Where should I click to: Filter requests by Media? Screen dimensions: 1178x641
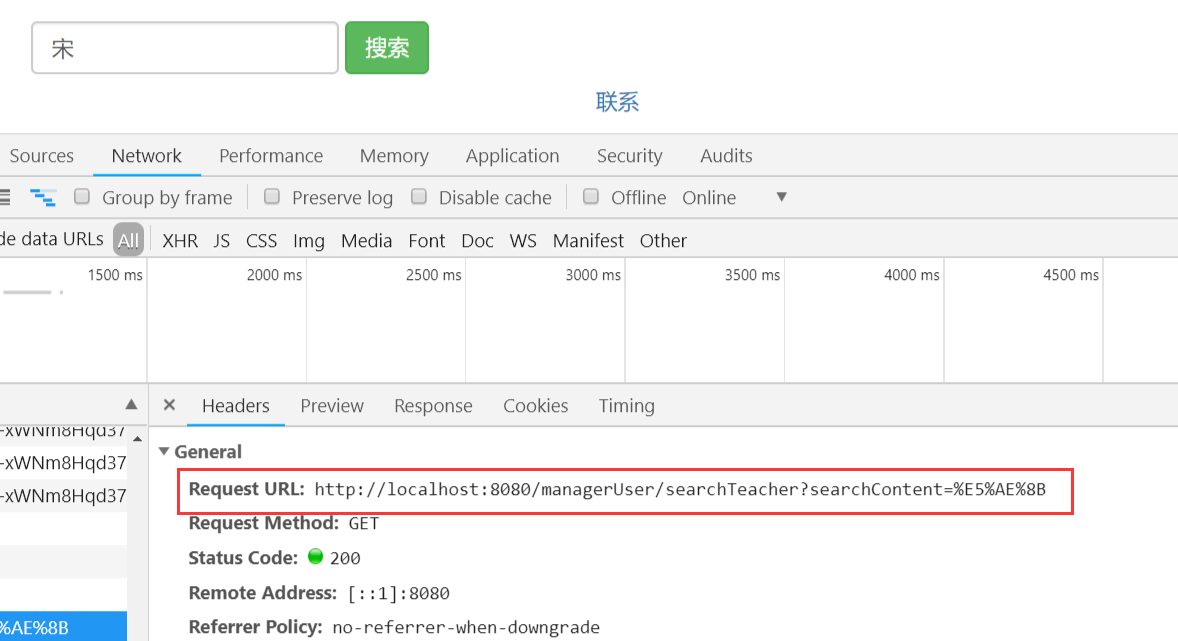coord(367,240)
